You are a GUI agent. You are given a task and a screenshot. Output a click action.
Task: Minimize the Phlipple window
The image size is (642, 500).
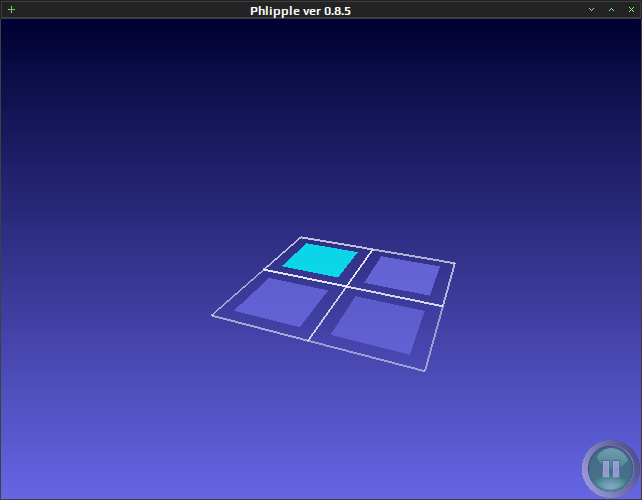click(591, 9)
